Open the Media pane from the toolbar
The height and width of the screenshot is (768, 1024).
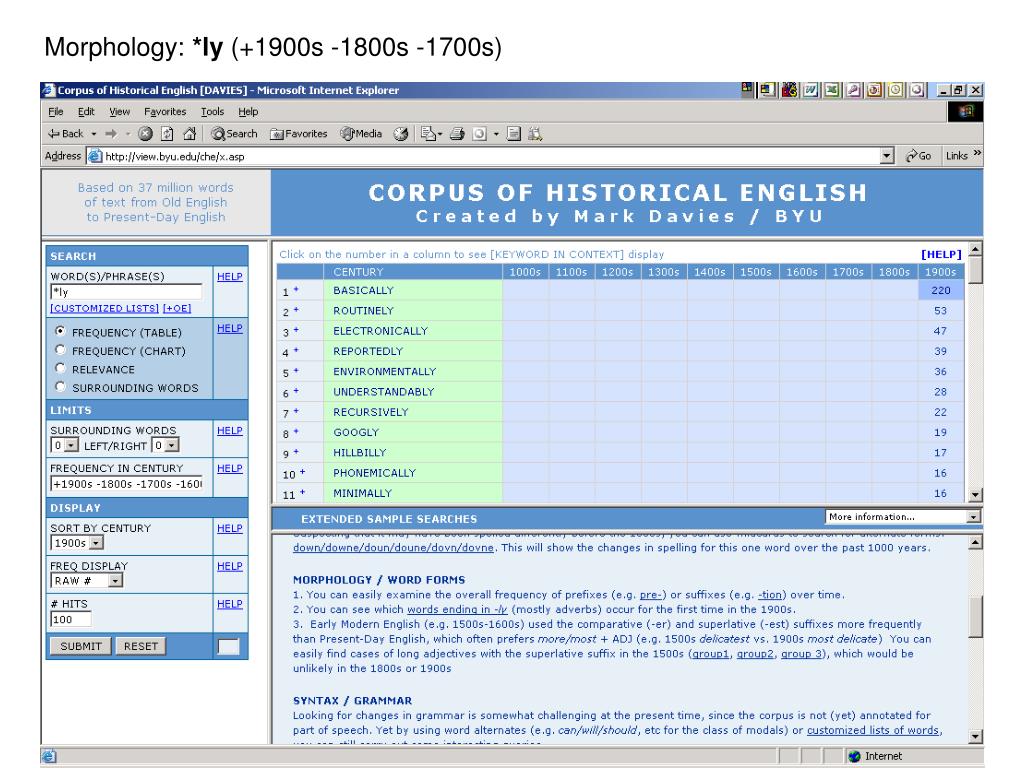[x=361, y=134]
